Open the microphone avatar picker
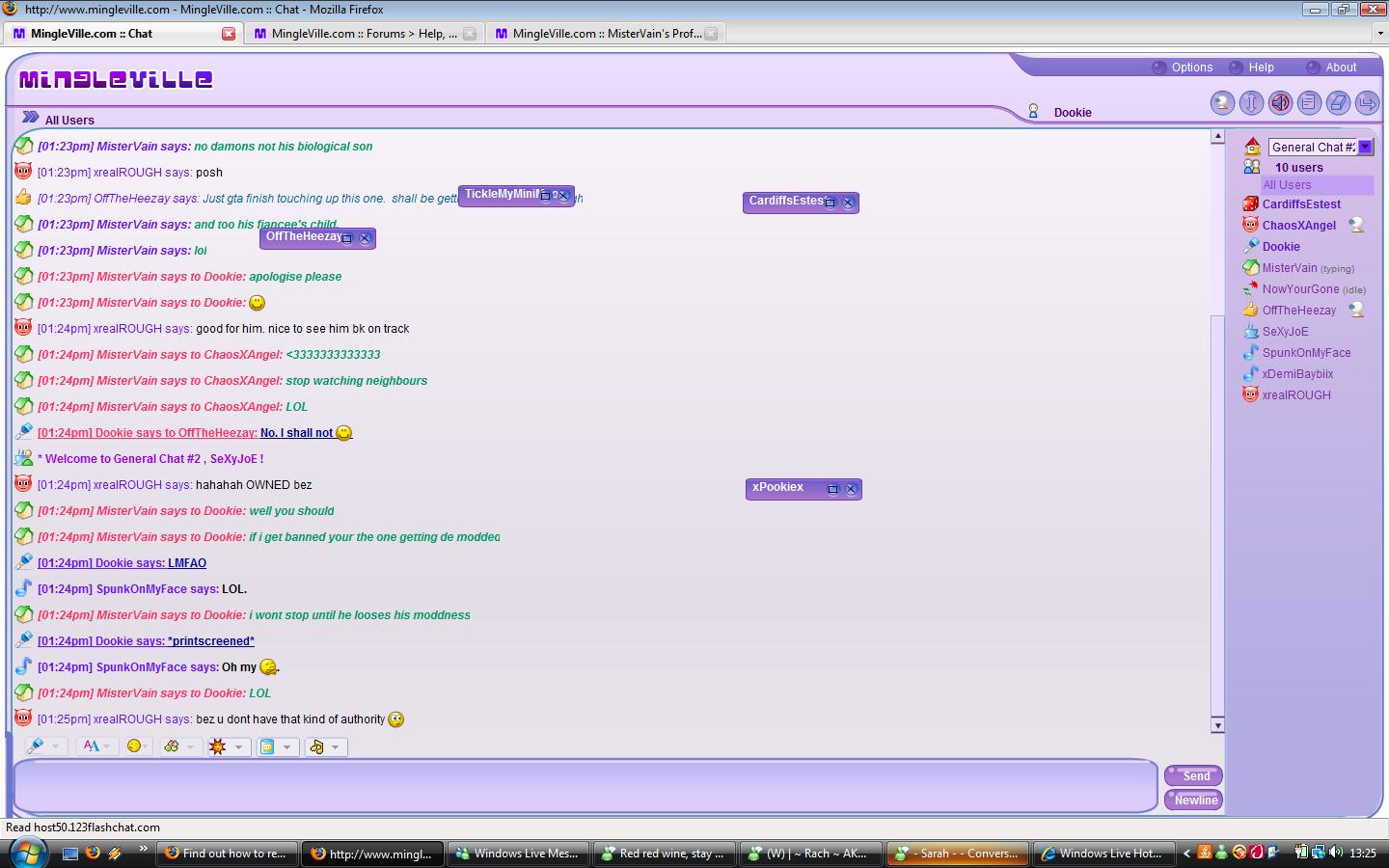This screenshot has width=1389, height=868. tap(36, 746)
